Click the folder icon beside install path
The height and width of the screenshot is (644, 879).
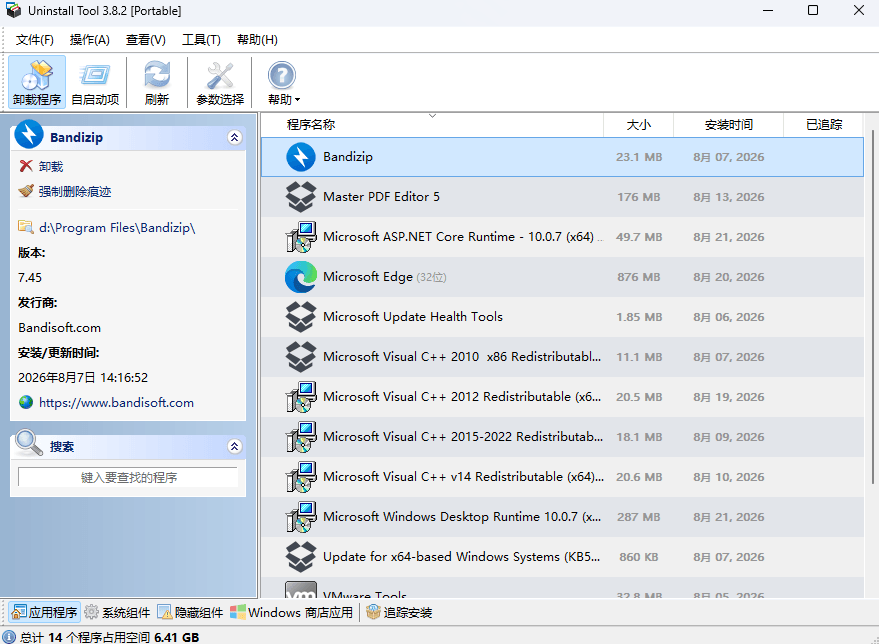click(26, 227)
